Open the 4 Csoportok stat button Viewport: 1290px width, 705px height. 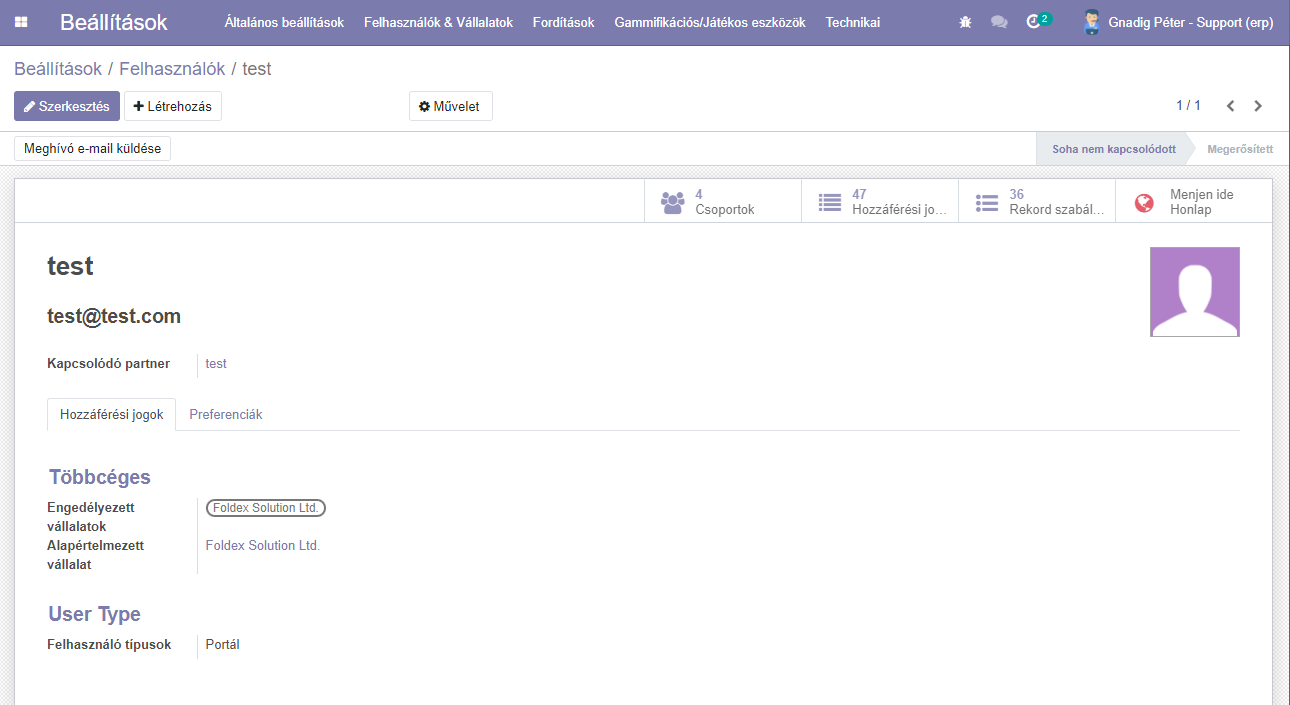click(x=723, y=202)
